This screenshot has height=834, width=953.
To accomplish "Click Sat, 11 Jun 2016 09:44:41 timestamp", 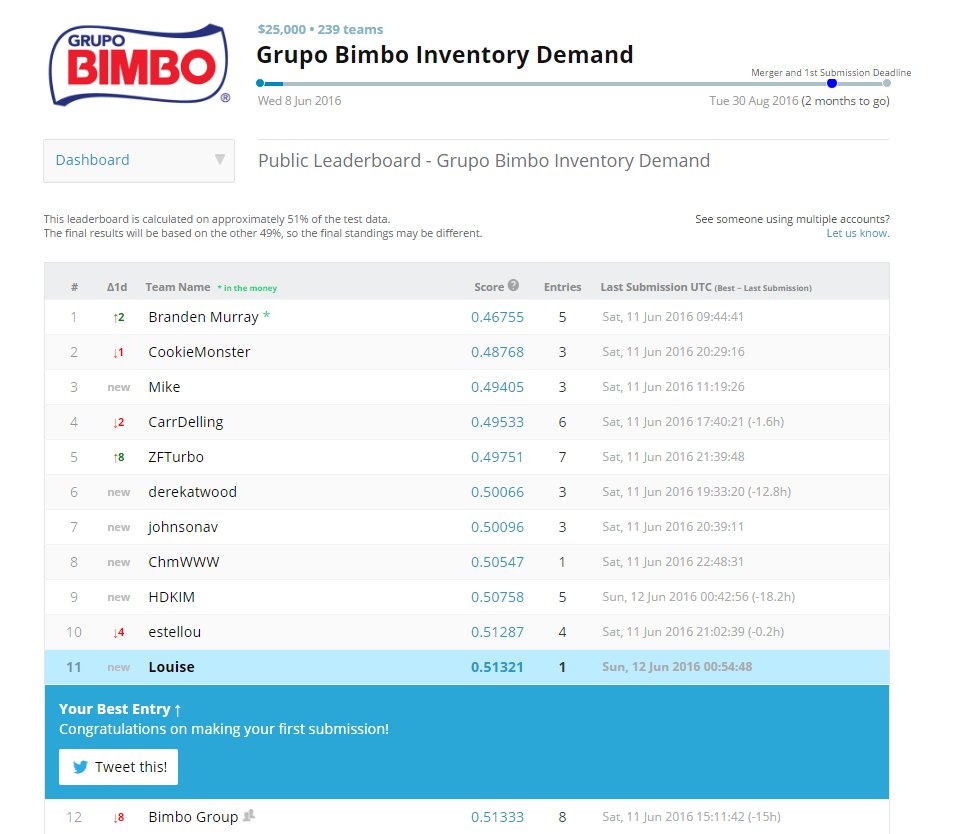I will [x=673, y=317].
